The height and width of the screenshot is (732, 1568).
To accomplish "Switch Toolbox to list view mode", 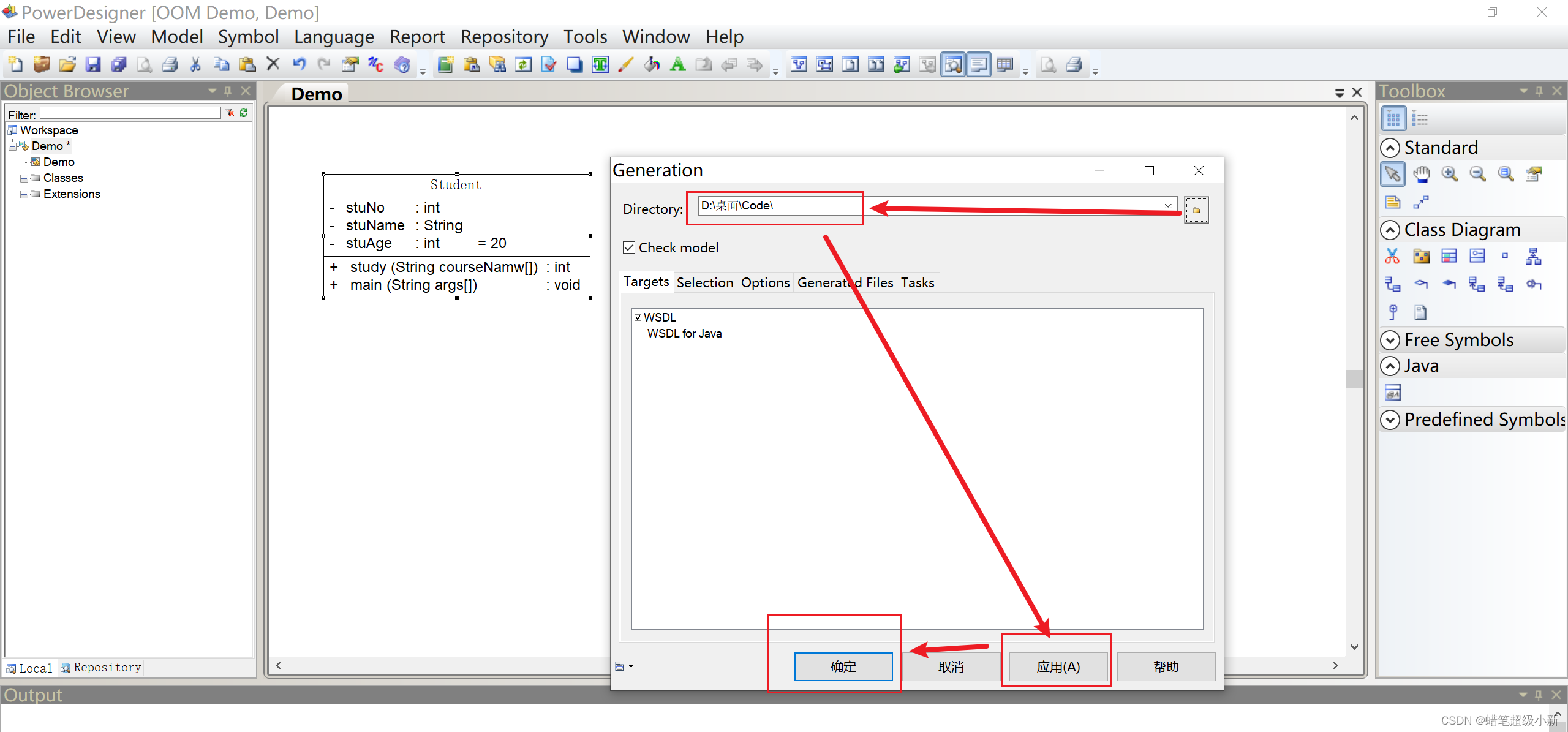I will 1420,119.
